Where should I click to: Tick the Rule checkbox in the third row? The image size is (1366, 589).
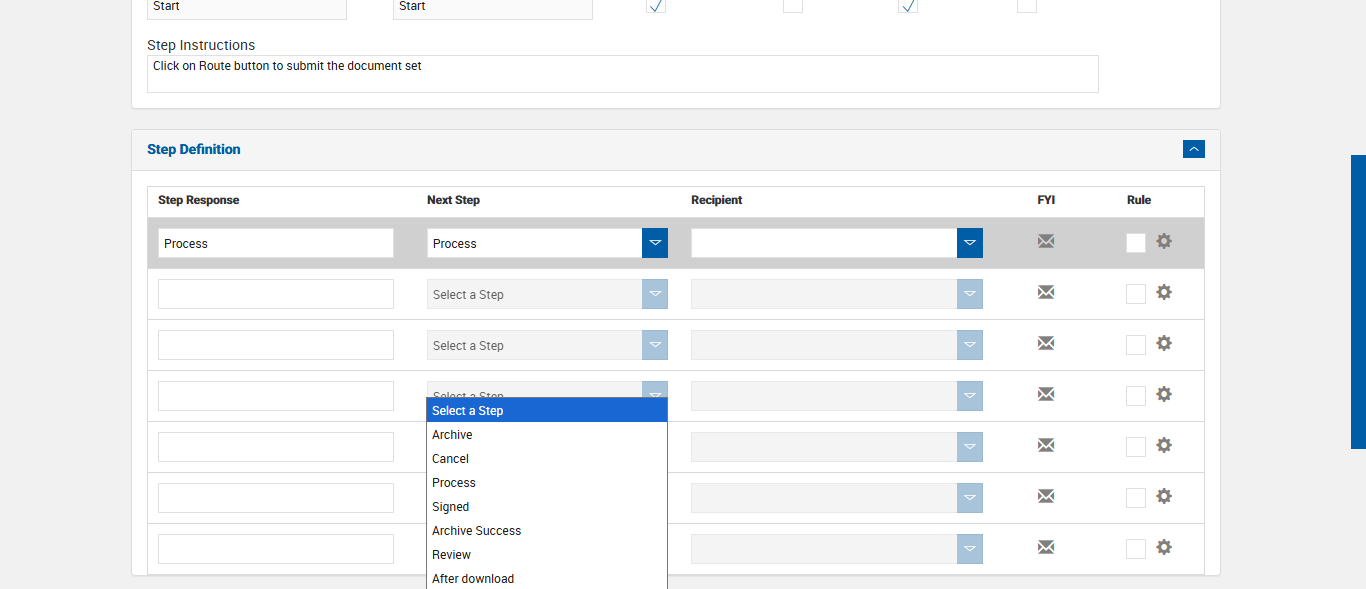pos(1136,345)
